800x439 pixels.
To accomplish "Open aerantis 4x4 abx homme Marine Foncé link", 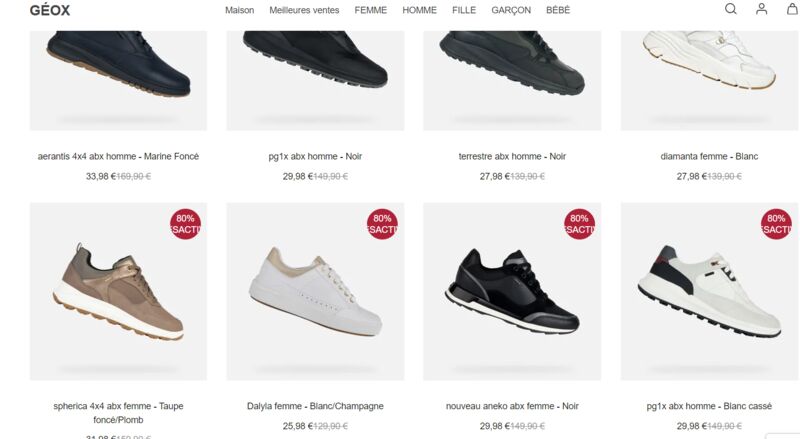I will tap(118, 157).
